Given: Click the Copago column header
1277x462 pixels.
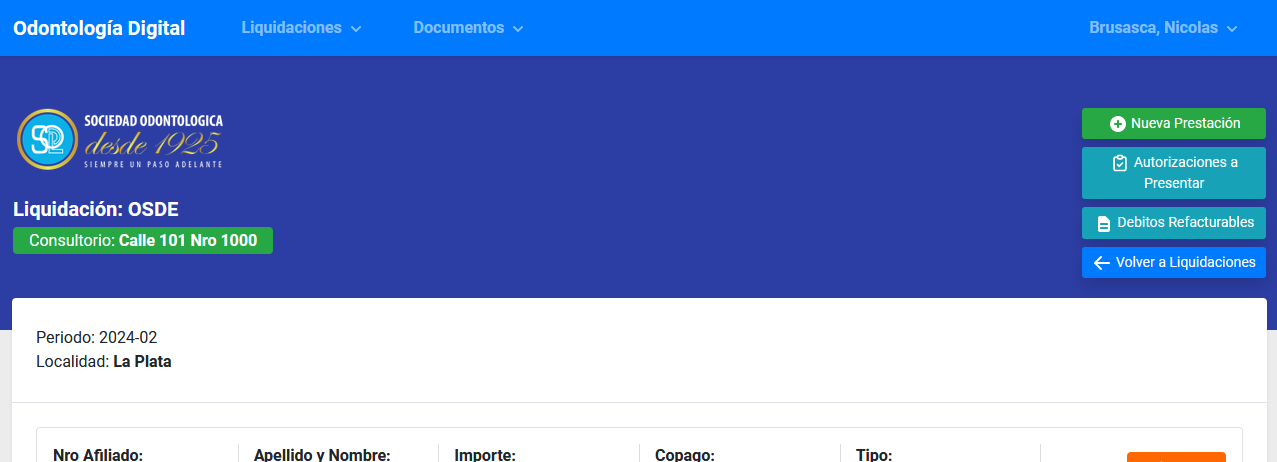Looking at the screenshot, I should pos(685,455).
